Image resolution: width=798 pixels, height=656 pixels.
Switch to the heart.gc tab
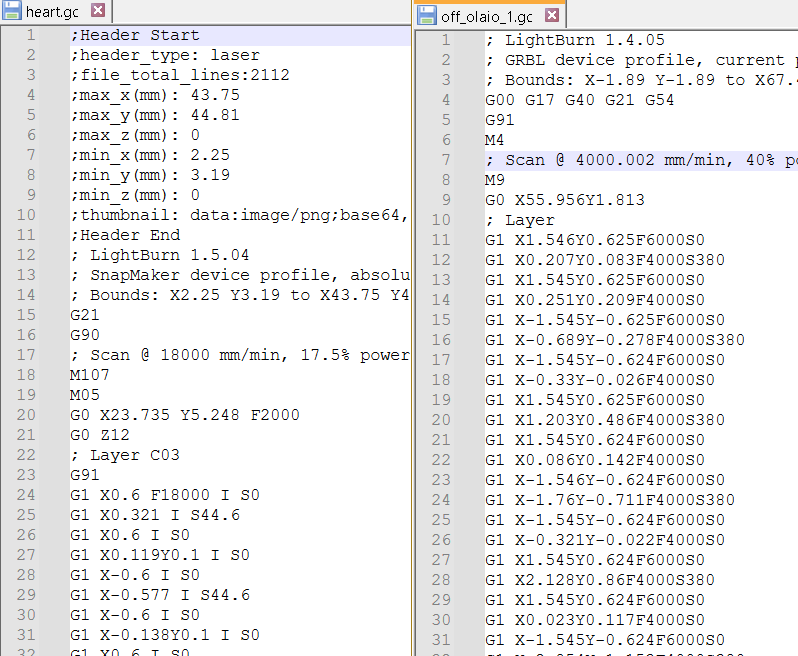click(x=52, y=10)
